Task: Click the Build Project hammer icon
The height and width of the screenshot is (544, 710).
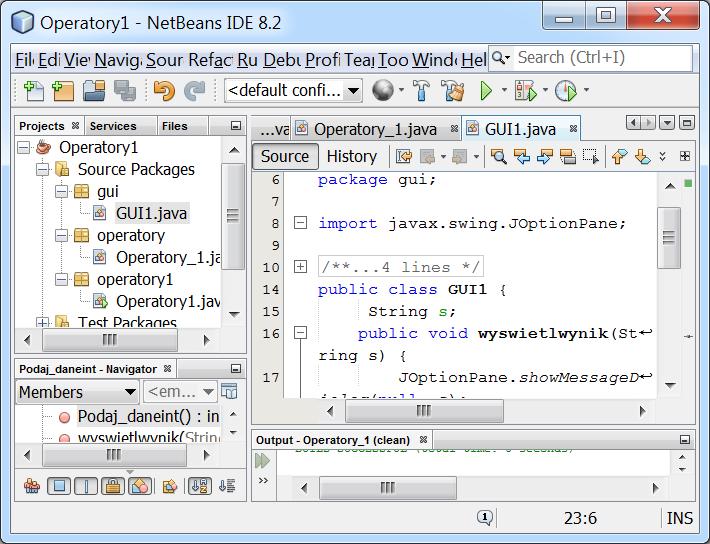Action: [421, 91]
